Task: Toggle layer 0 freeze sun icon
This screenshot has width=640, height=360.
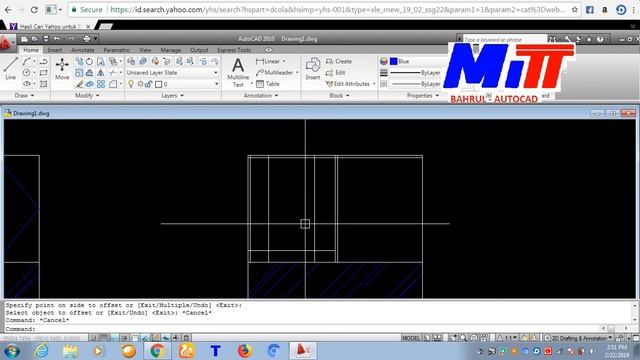Action: point(140,84)
